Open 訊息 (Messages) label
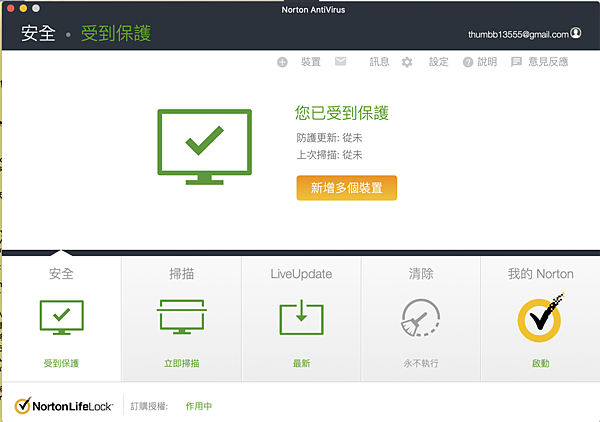The height and width of the screenshot is (422, 600). point(379,62)
